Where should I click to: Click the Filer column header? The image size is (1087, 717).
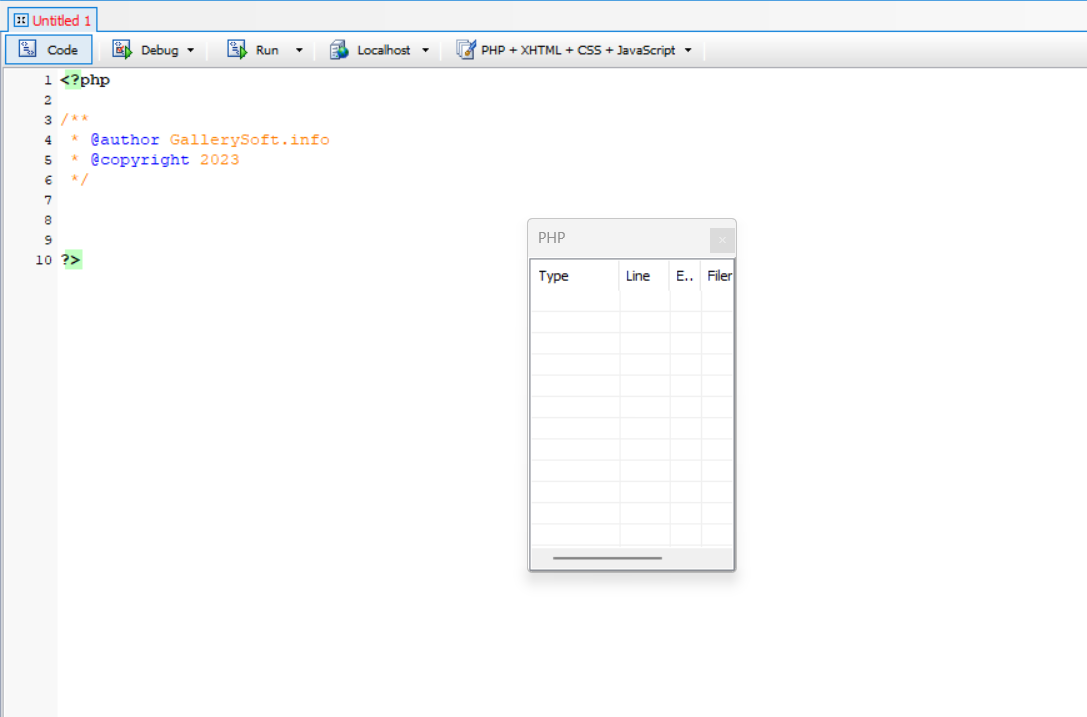718,276
